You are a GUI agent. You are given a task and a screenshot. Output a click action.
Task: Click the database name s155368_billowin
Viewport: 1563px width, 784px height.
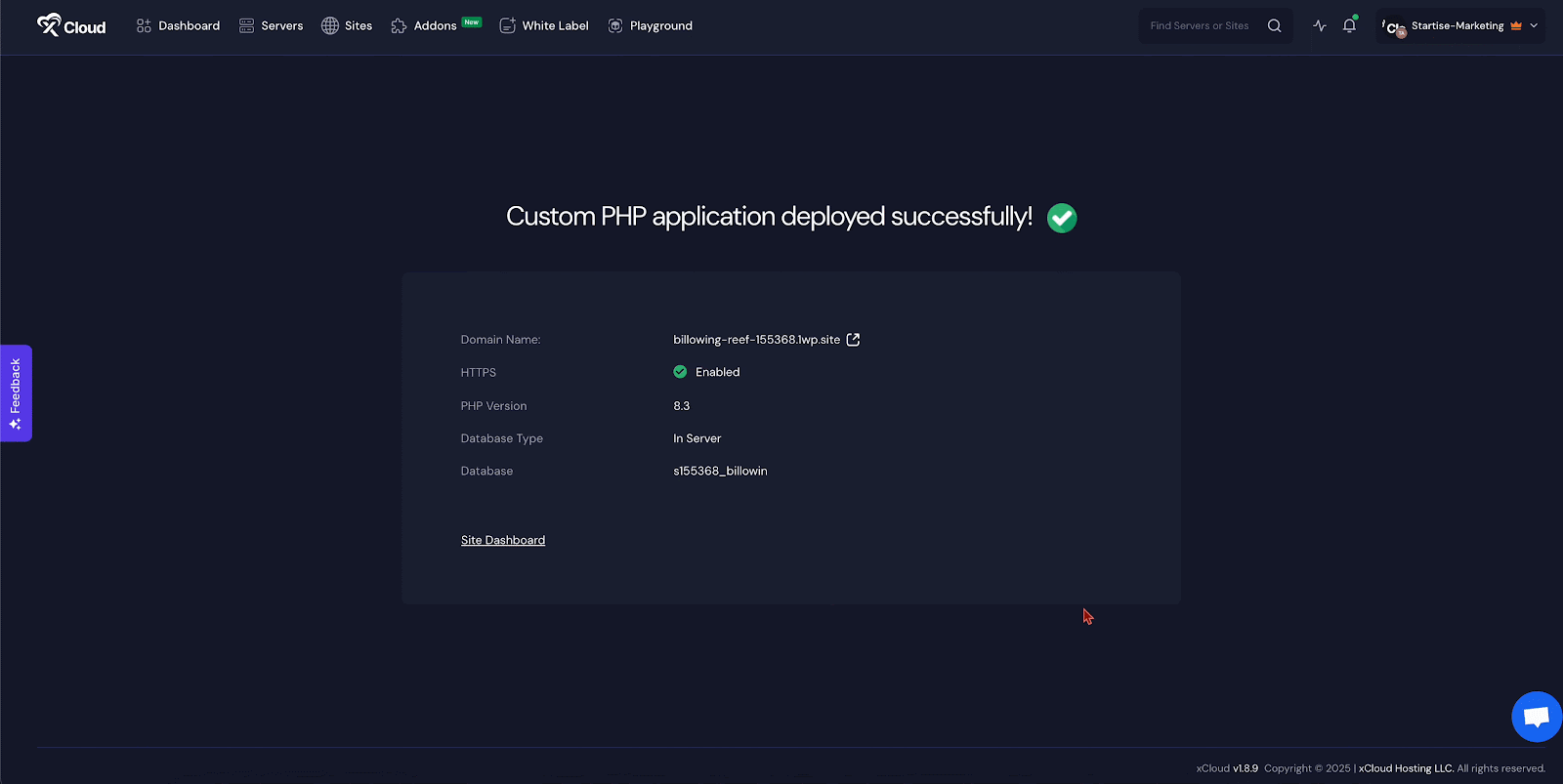720,471
